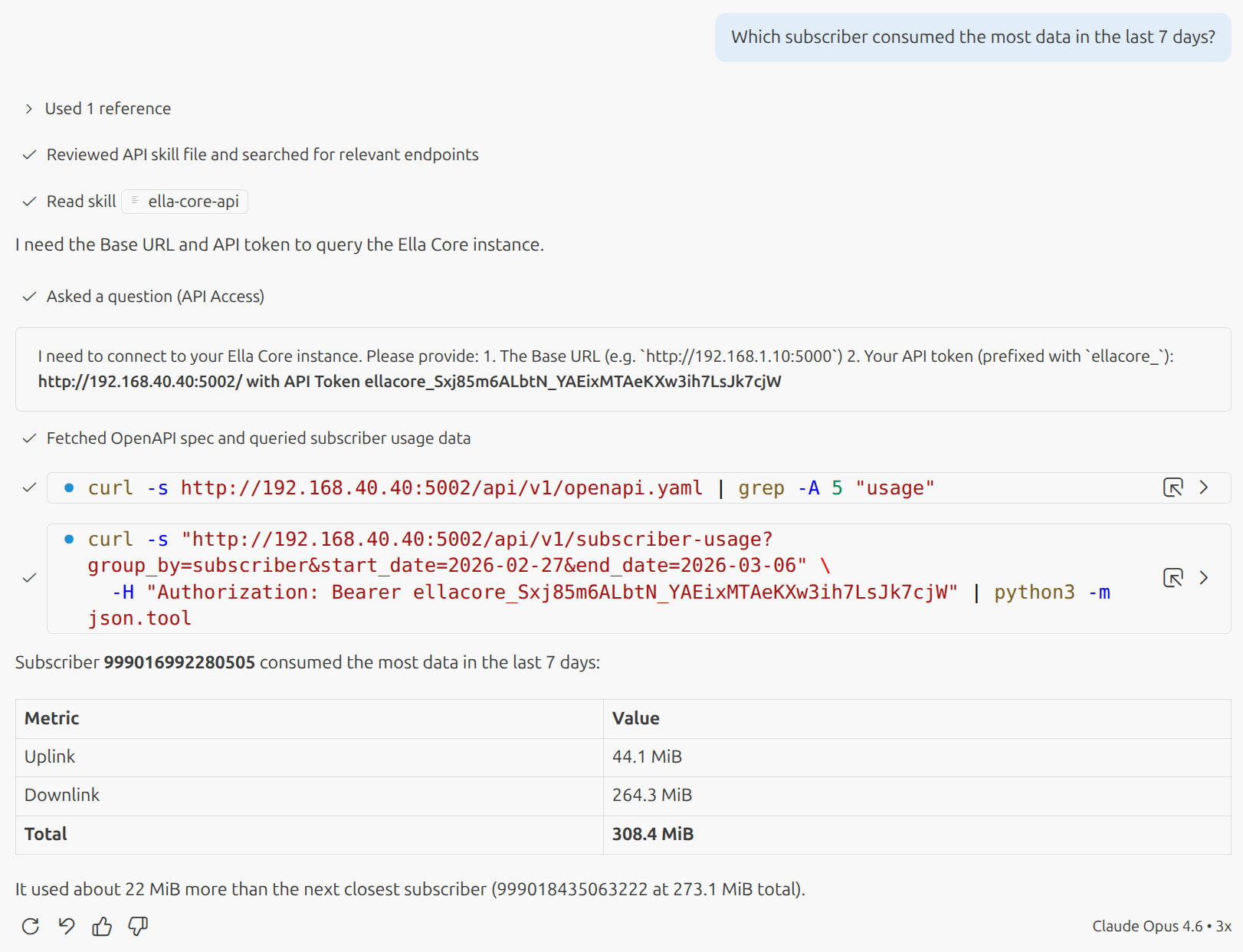
Task: Expand the subscriber-usage curl command output
Action: 1204,578
